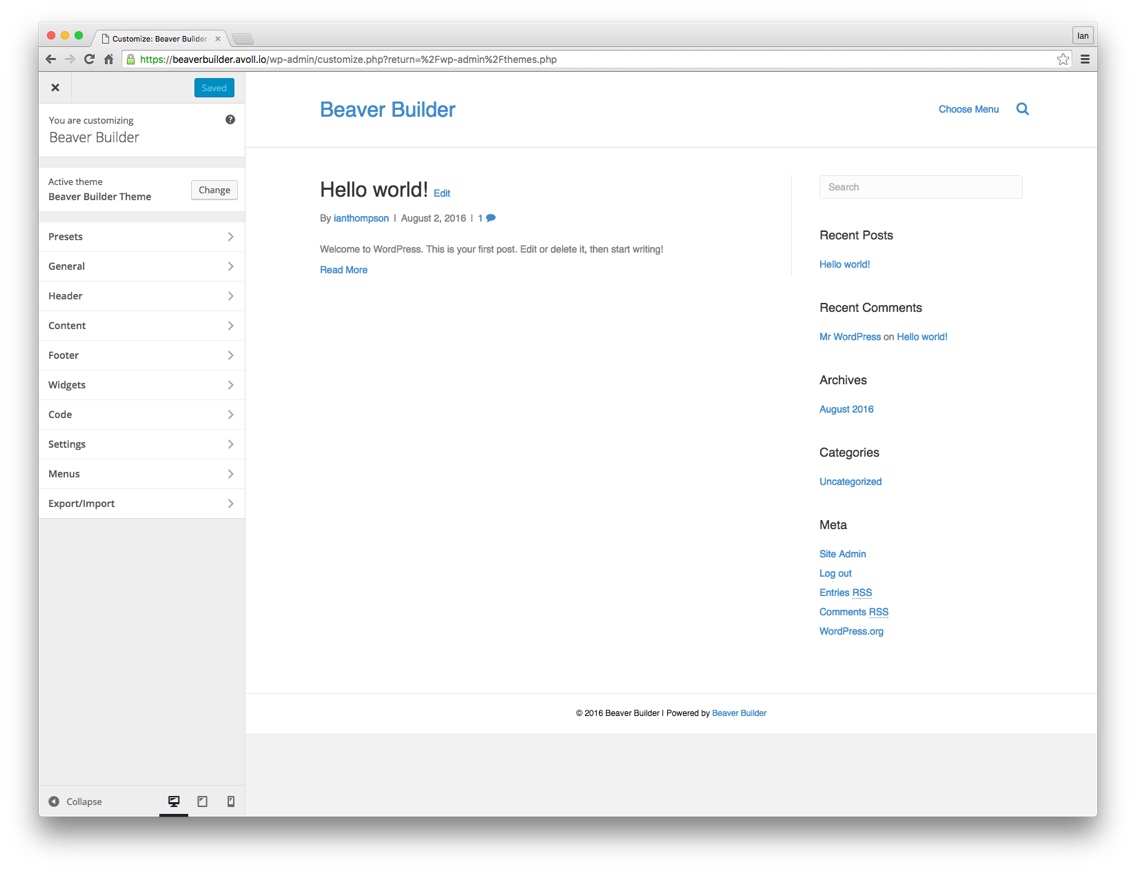1136x871 pixels.
Task: Click the Ian profile button
Action: point(1082,36)
